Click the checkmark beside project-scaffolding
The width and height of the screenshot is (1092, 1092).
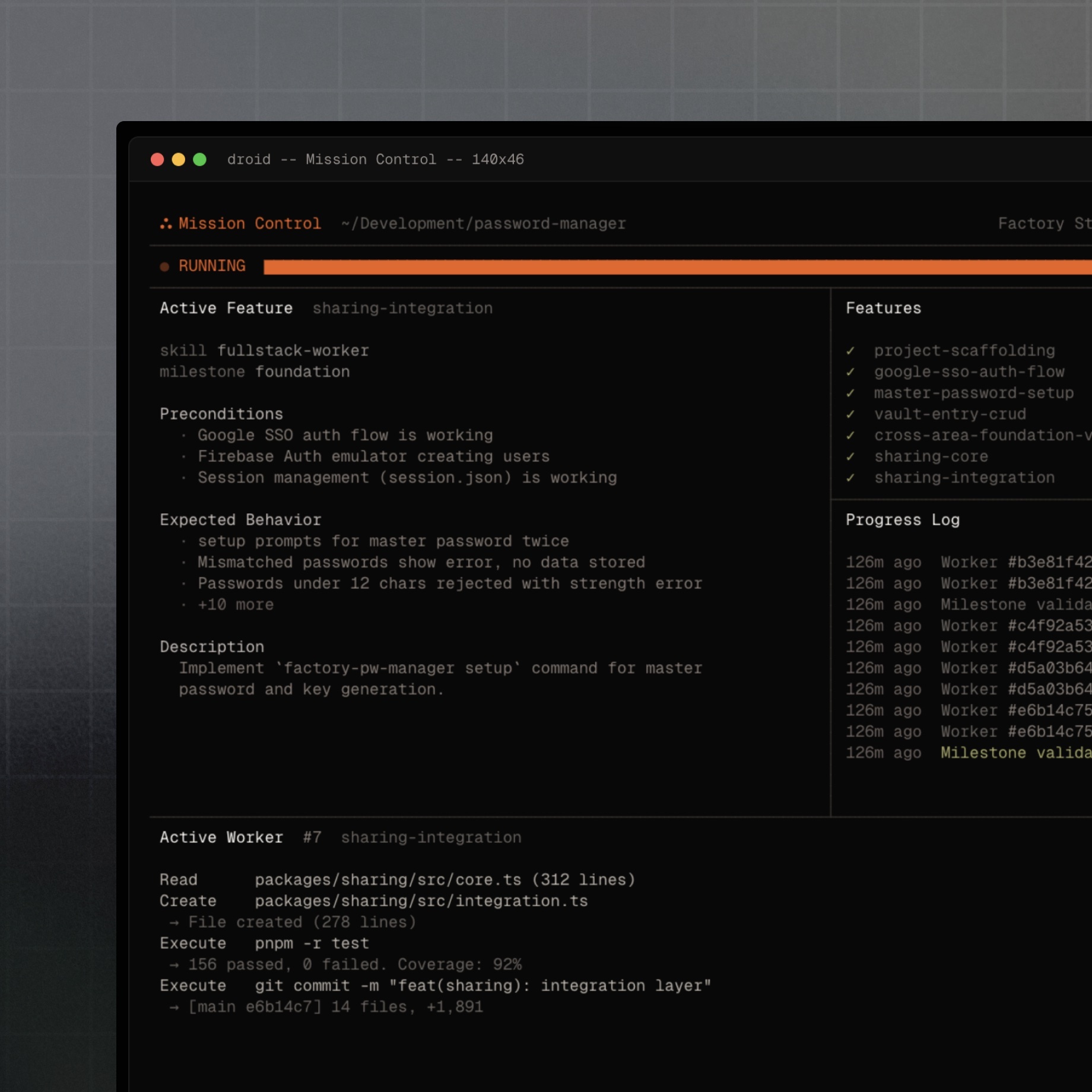850,351
